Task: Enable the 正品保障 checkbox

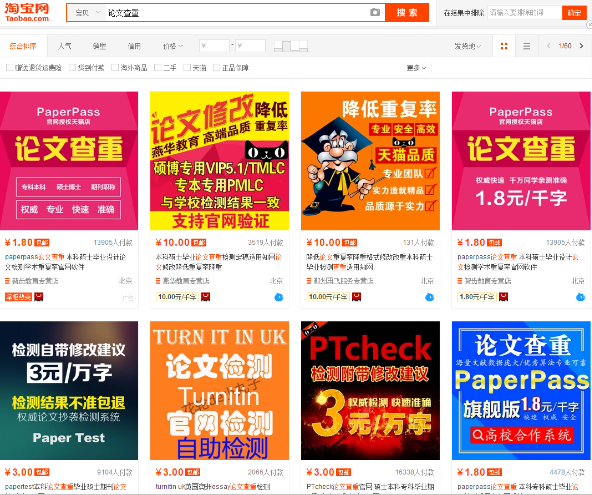Action: pos(216,68)
